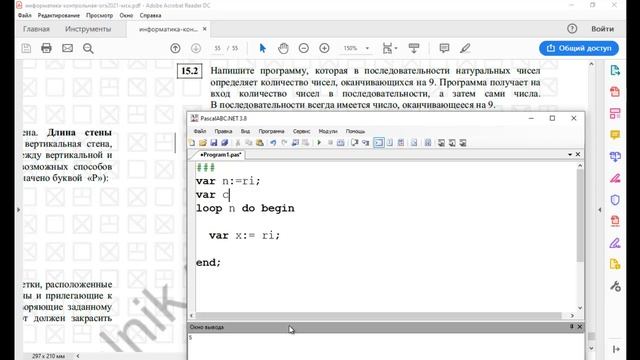Click the Общий доступ share button

579,48
